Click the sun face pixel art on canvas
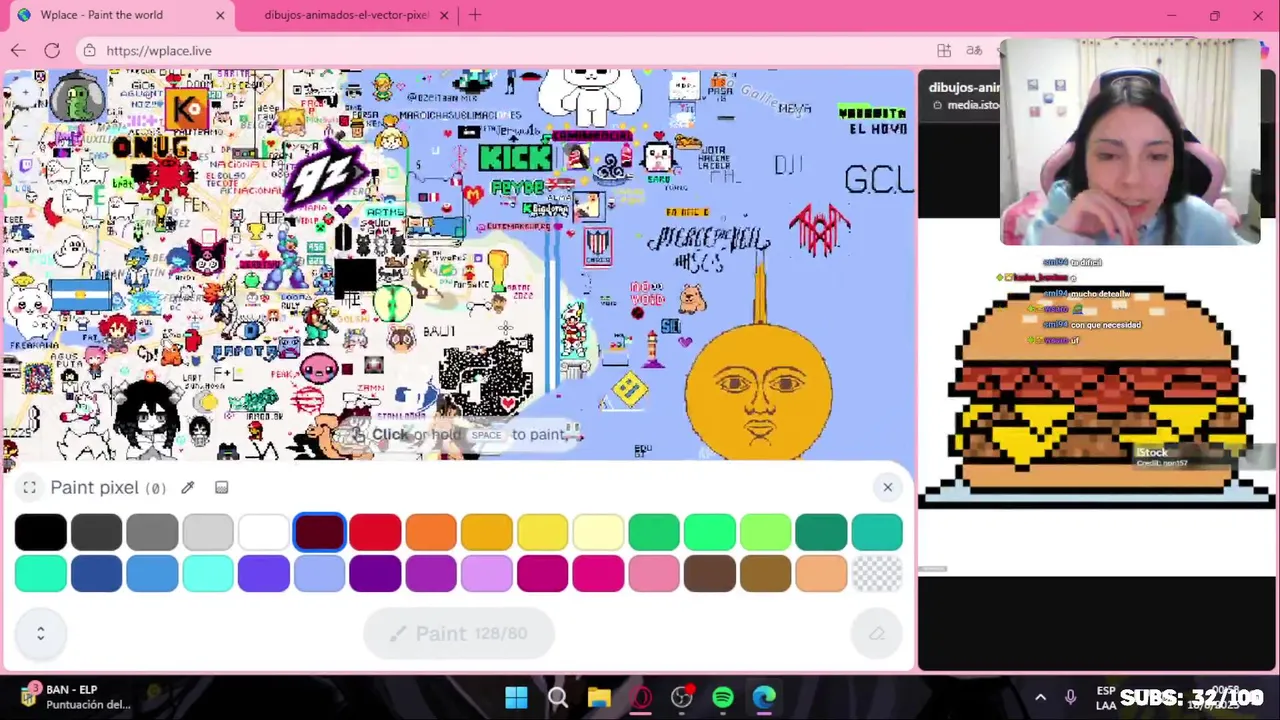 point(759,392)
